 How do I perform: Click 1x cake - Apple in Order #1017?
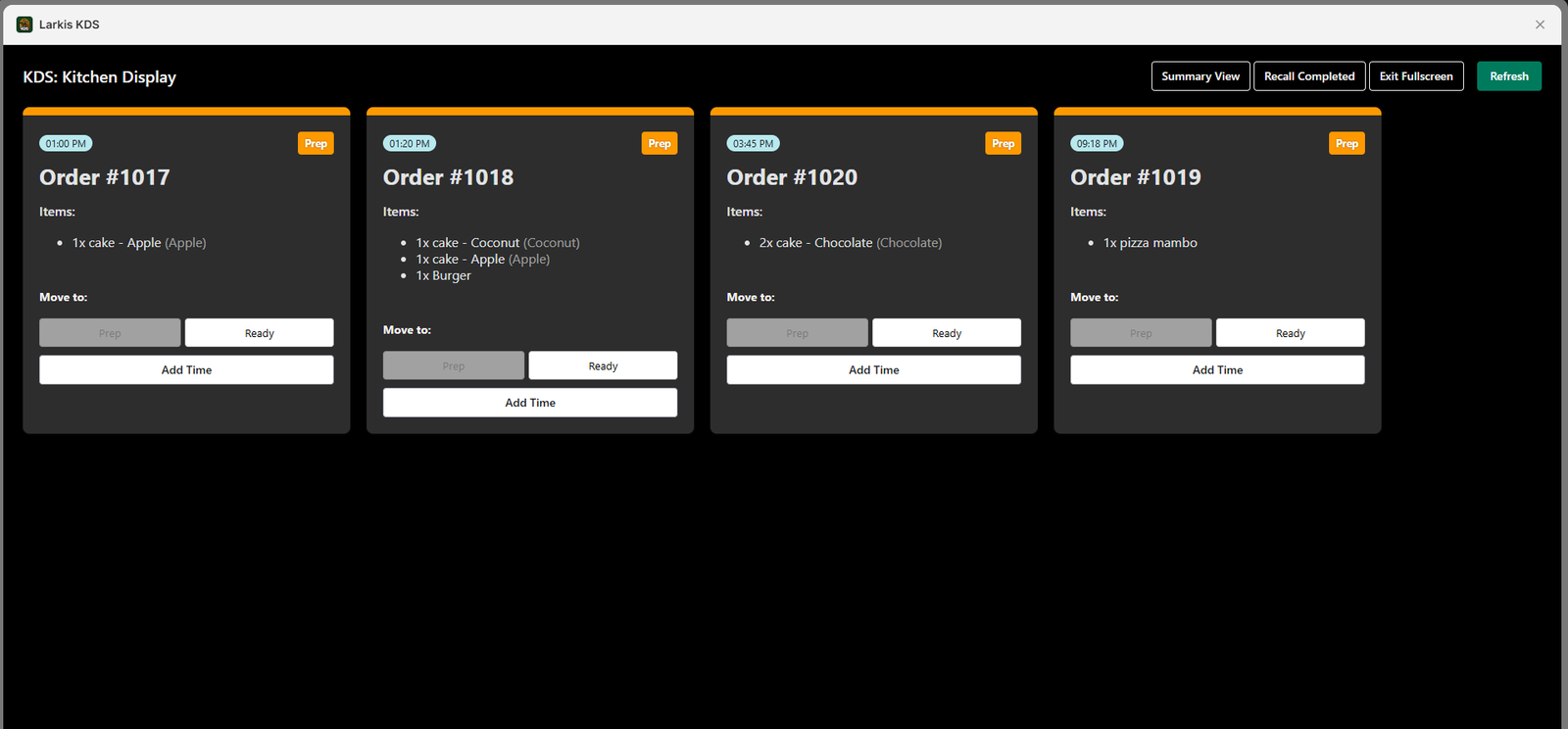coord(139,243)
